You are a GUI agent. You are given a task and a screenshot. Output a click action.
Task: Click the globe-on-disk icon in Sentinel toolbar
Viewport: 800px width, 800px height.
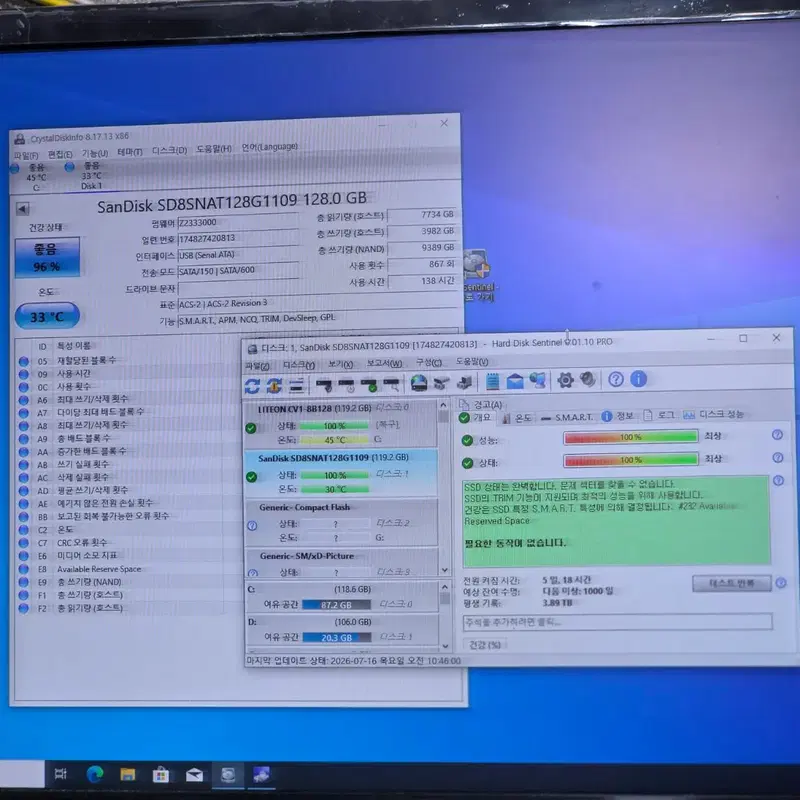point(418,383)
